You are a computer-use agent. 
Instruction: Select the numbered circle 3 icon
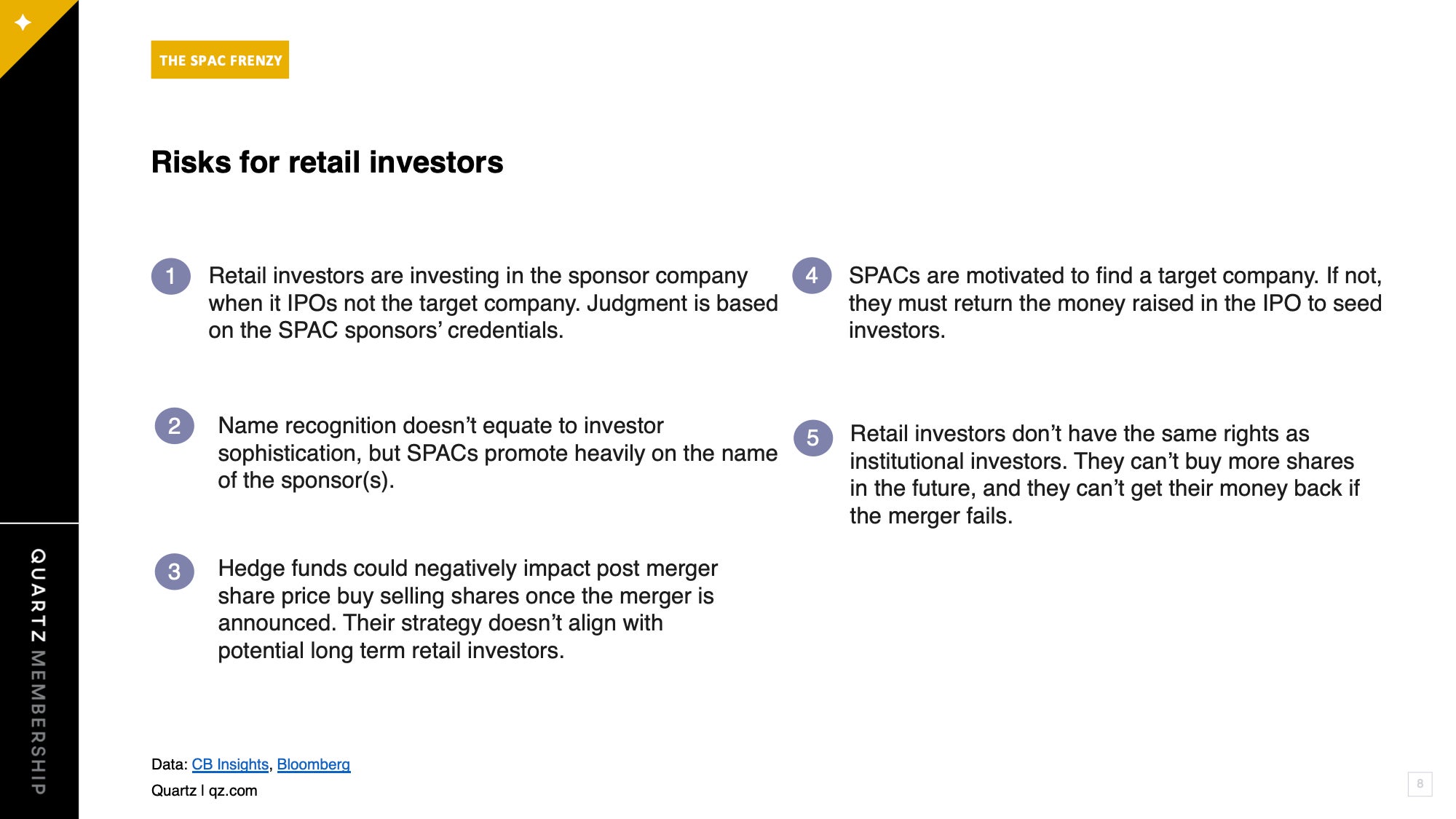pos(175,571)
